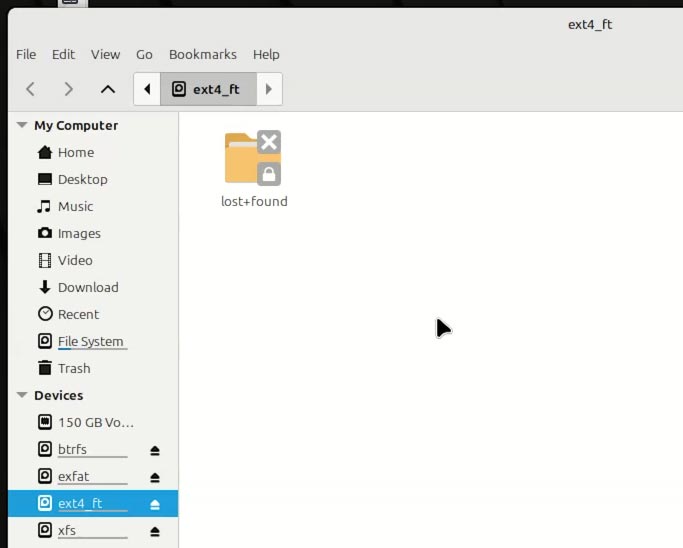This screenshot has width=683, height=548.
Task: Open Trash in the sidebar
Action: [74, 368]
